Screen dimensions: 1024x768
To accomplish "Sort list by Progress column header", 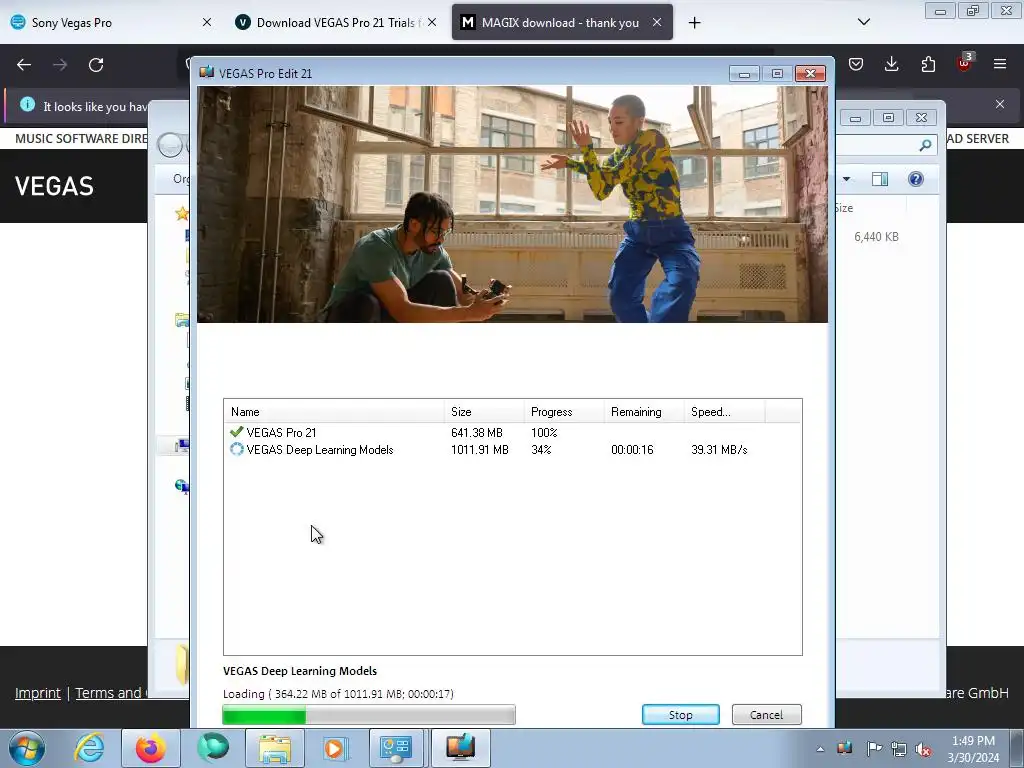I will 564,412.
